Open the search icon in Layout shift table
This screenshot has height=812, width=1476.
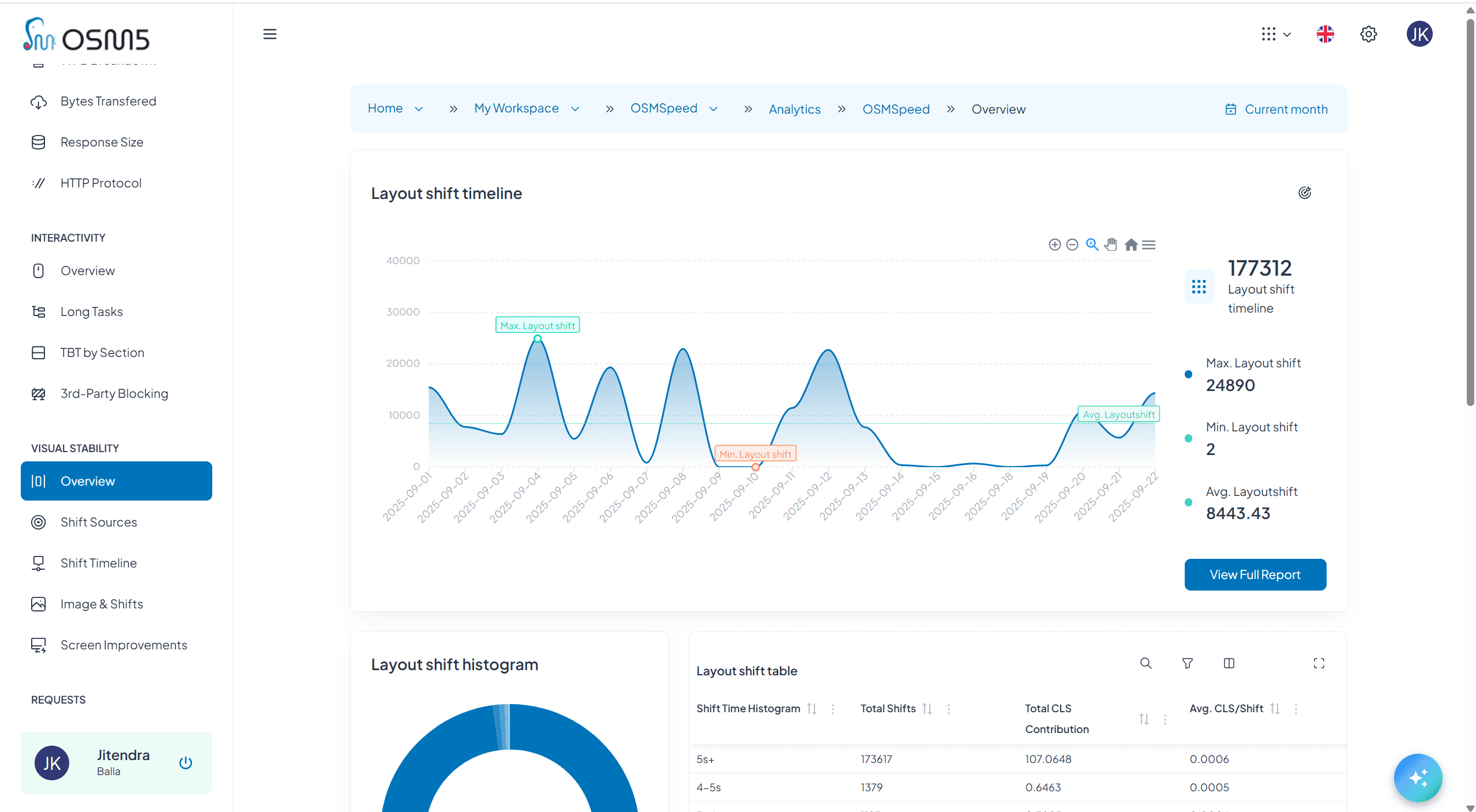pos(1146,663)
